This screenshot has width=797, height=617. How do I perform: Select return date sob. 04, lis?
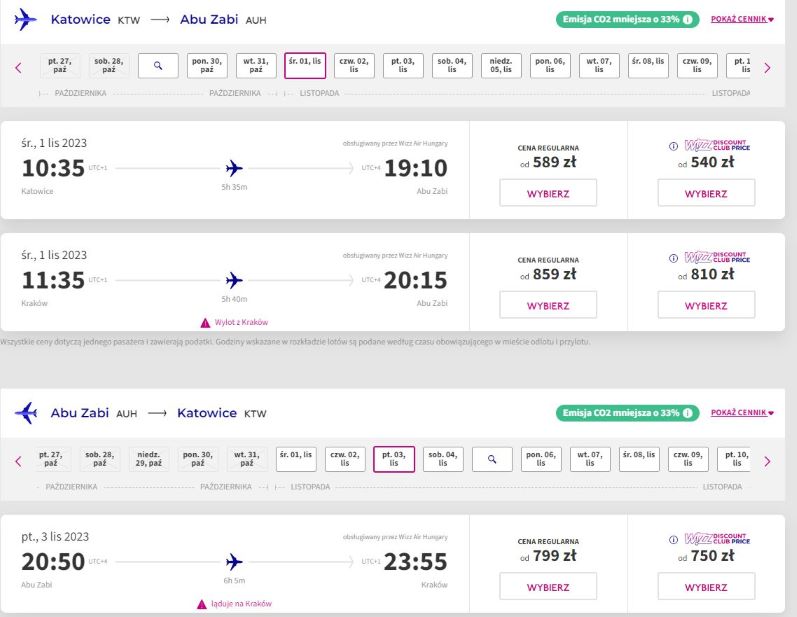443,459
